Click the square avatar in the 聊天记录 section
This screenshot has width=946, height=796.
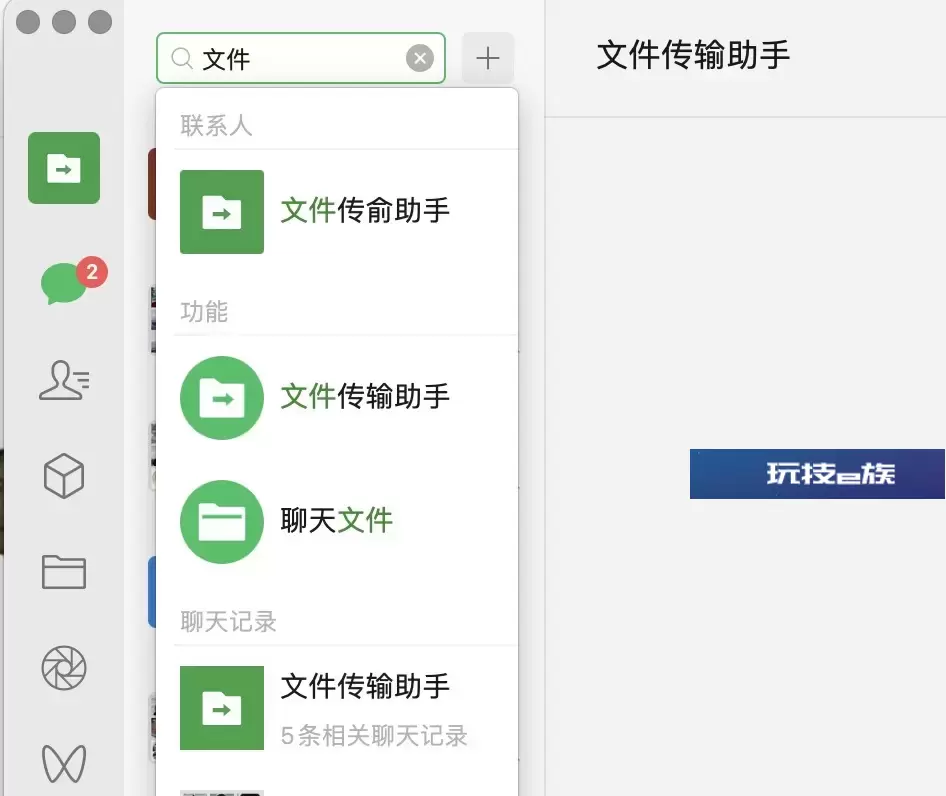[x=222, y=708]
